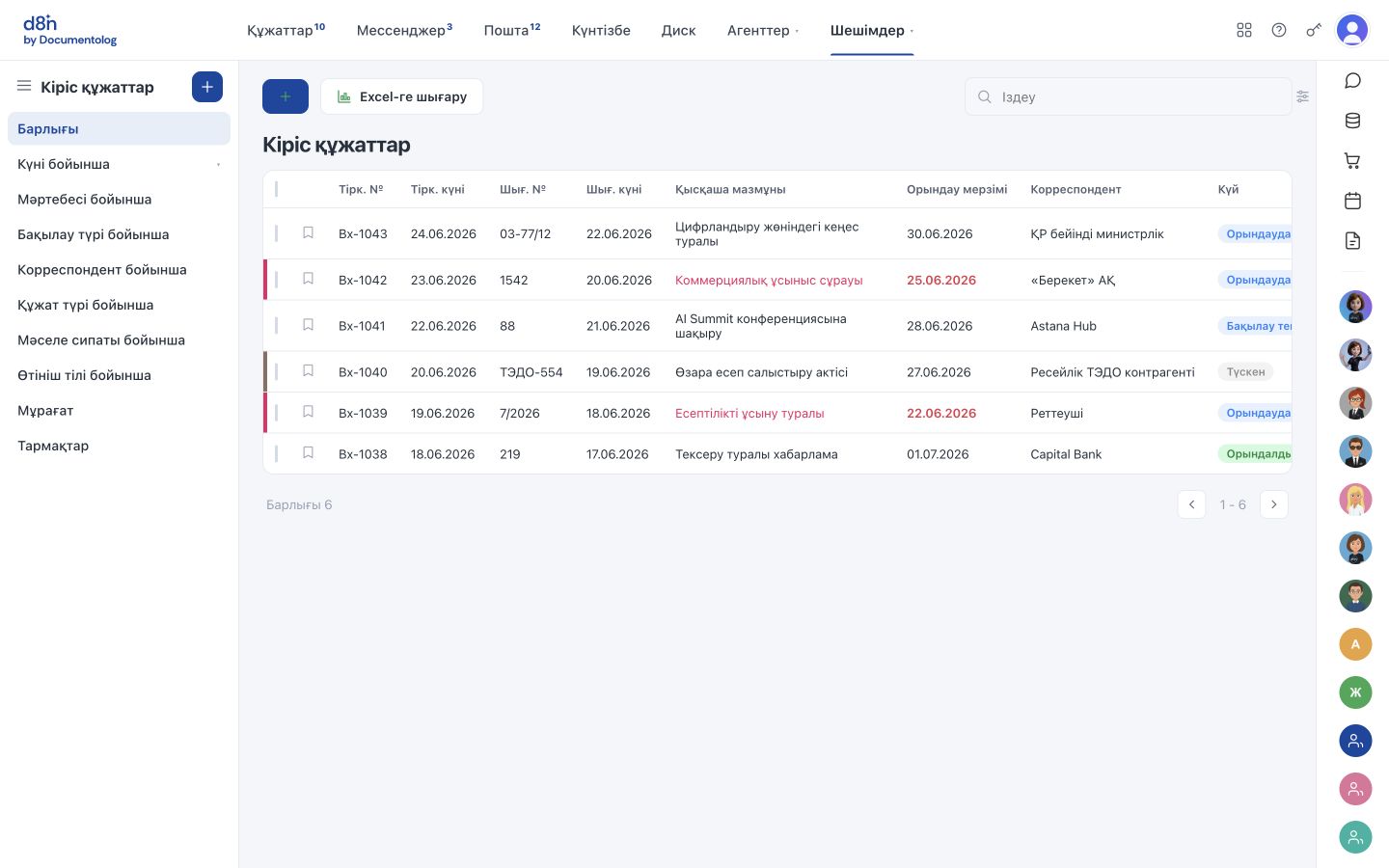
Task: Select Корреспондент бойынша filter
Action: click(119, 269)
